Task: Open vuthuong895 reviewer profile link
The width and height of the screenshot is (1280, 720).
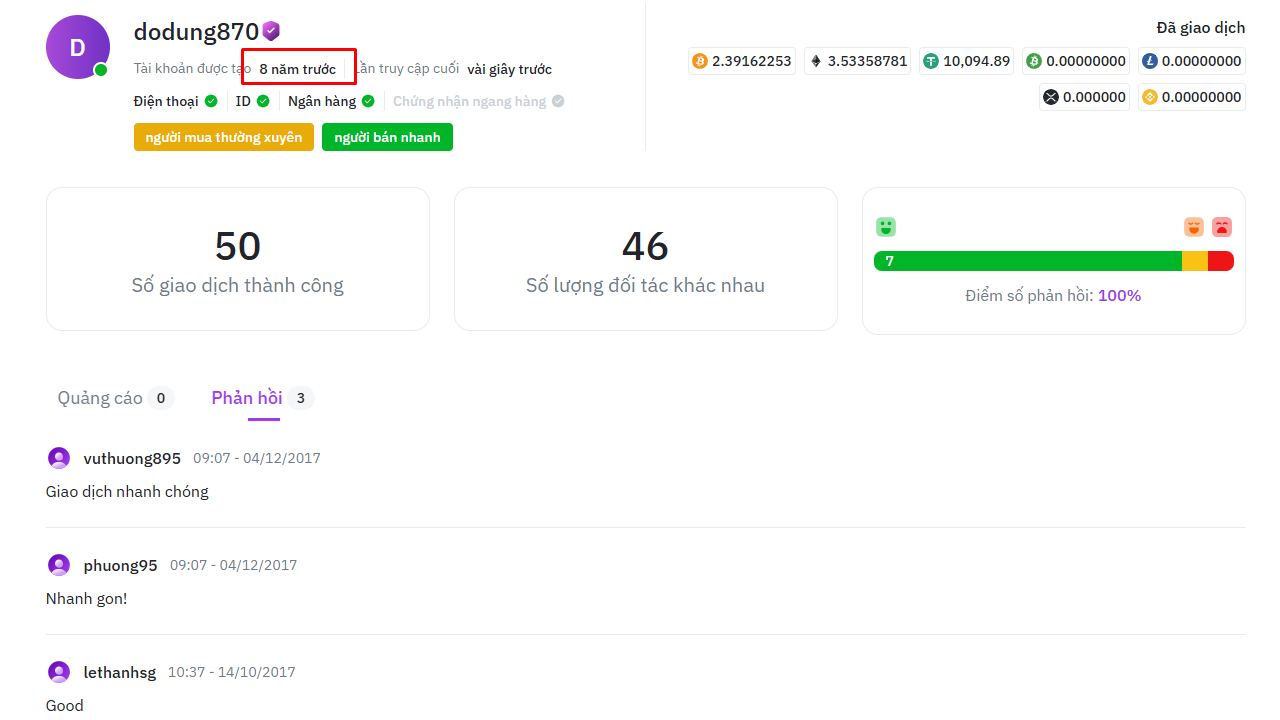Action: (x=132, y=458)
